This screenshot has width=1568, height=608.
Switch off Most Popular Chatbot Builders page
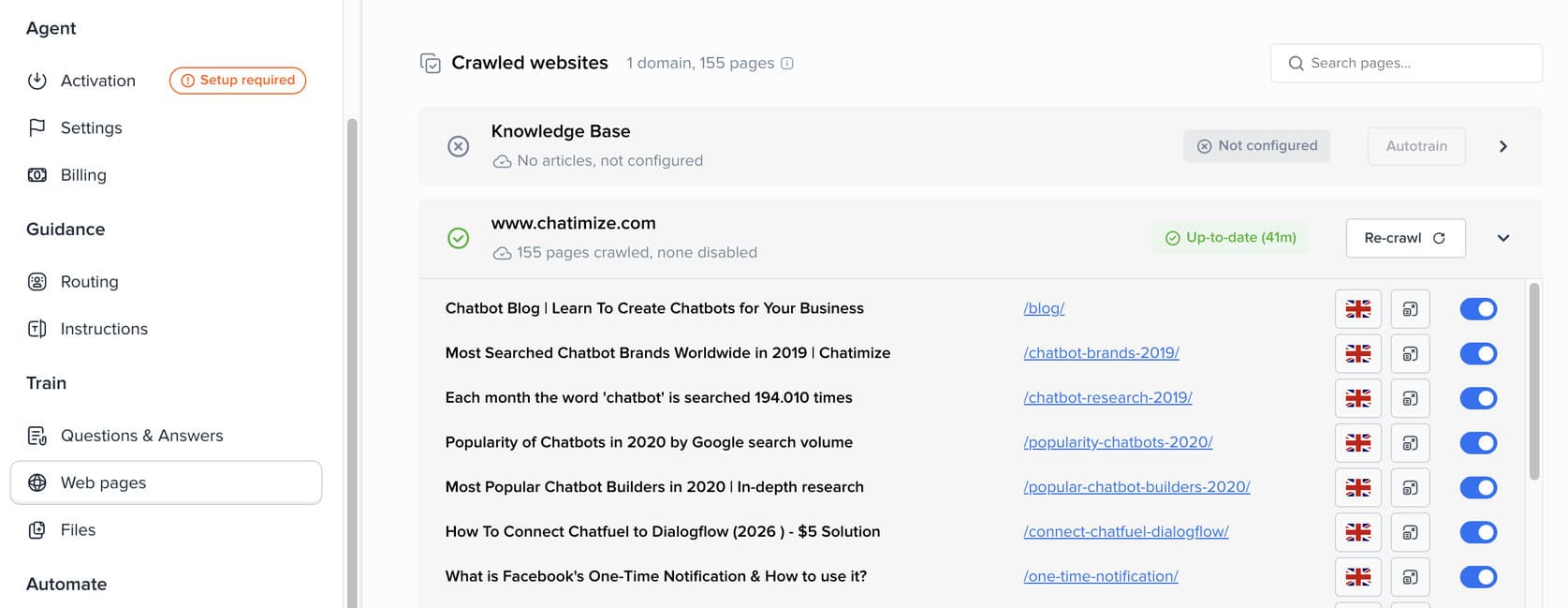point(1478,488)
